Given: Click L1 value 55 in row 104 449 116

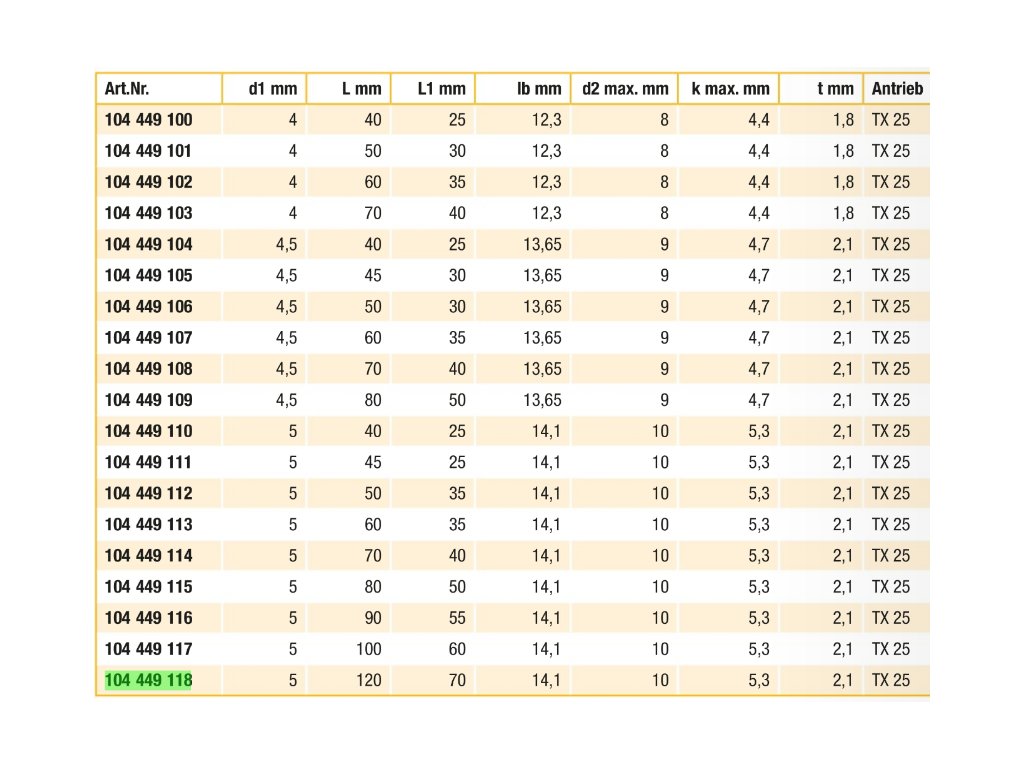Looking at the screenshot, I should click(457, 618).
